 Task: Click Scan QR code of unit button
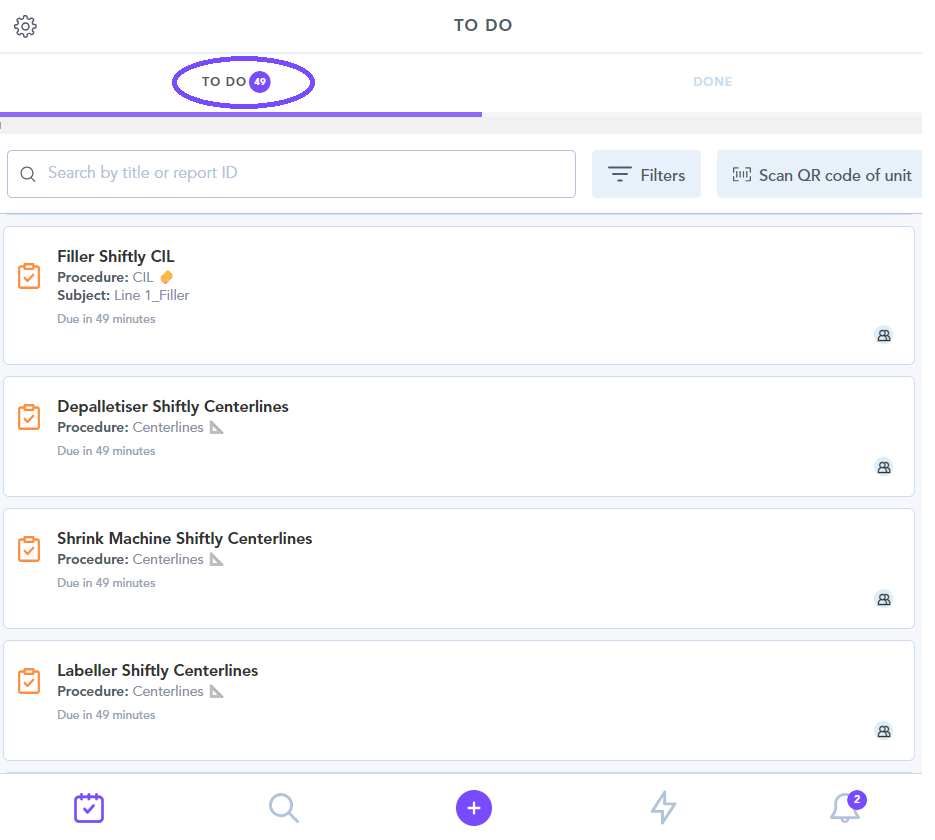[821, 175]
